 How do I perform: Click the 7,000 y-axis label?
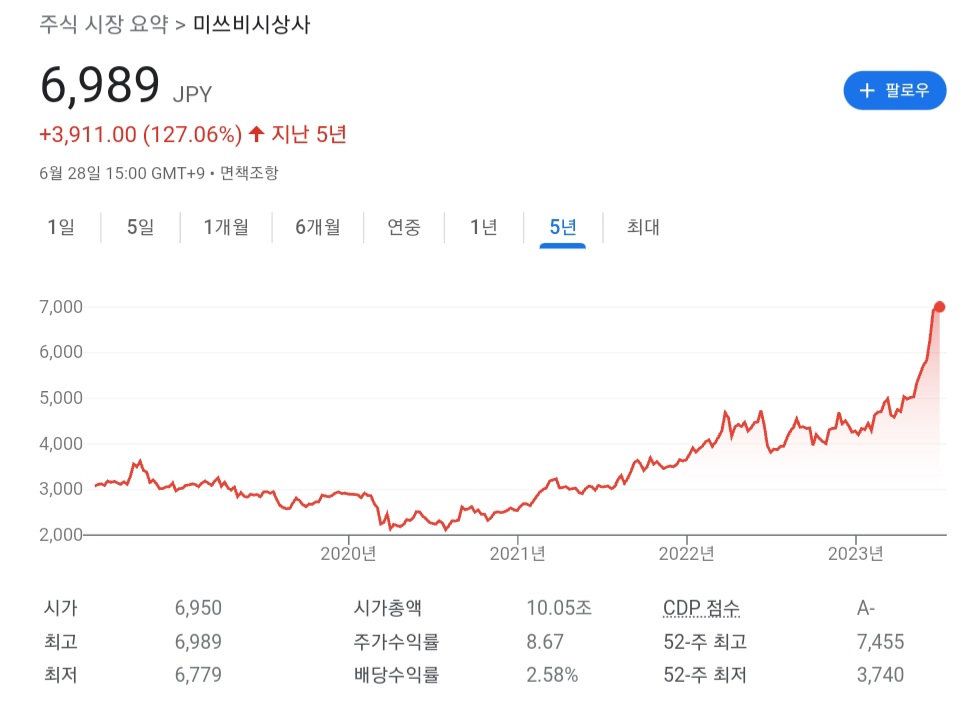click(61, 307)
